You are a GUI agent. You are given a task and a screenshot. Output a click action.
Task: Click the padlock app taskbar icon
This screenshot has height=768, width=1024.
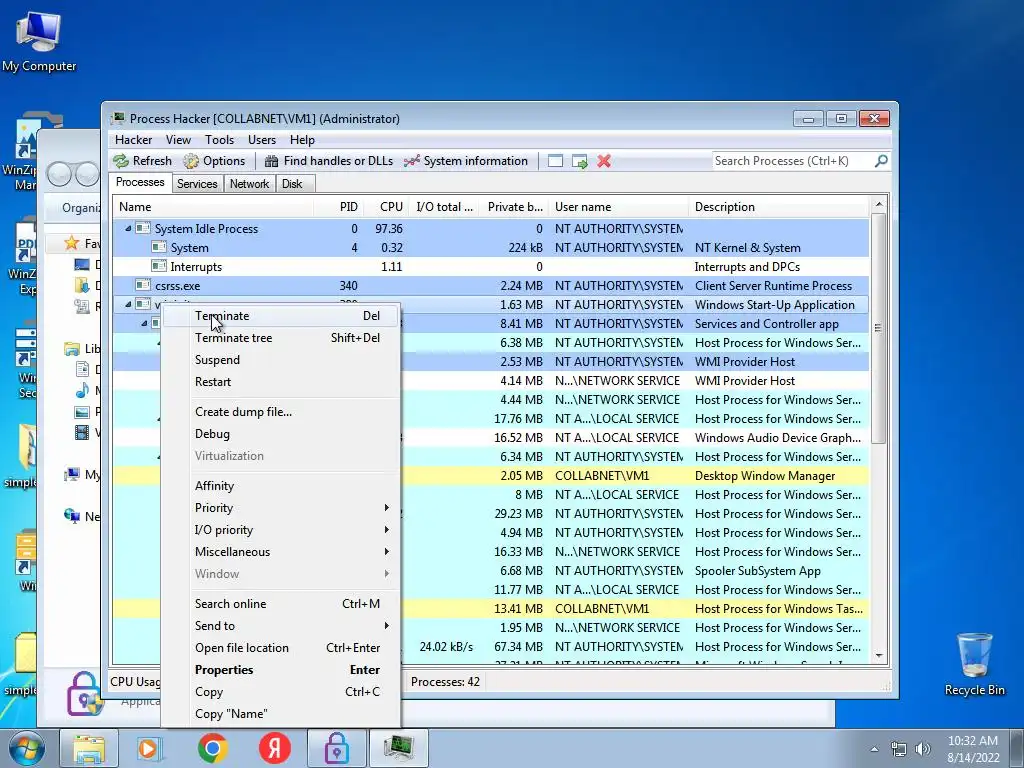coord(336,748)
